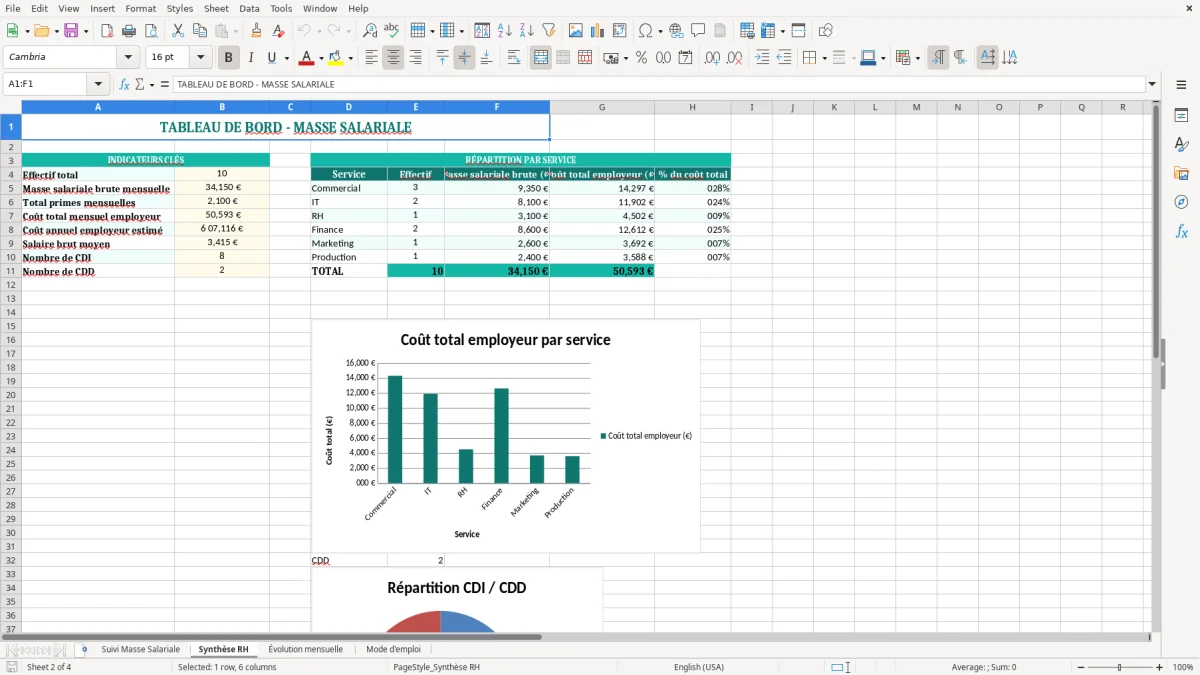
Task: Switch to Suivi Masse Salariale sheet tab
Action: point(141,649)
